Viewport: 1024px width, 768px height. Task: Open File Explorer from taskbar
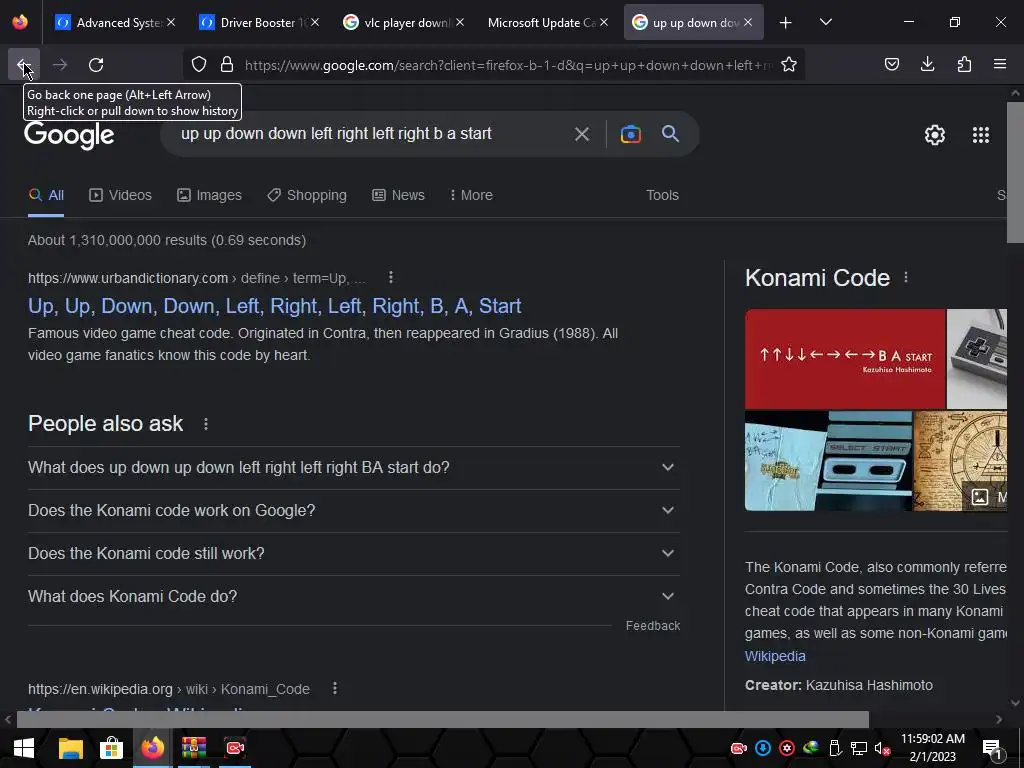71,748
